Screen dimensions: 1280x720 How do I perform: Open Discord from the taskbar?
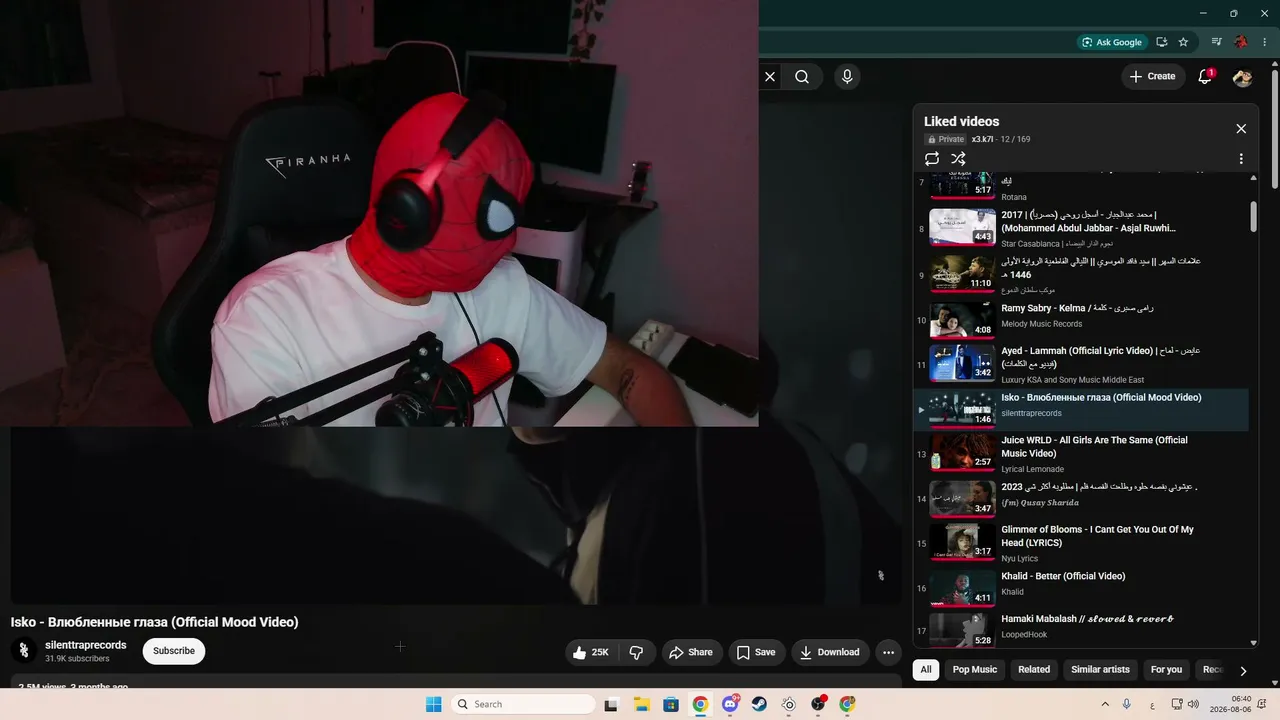pyautogui.click(x=730, y=704)
